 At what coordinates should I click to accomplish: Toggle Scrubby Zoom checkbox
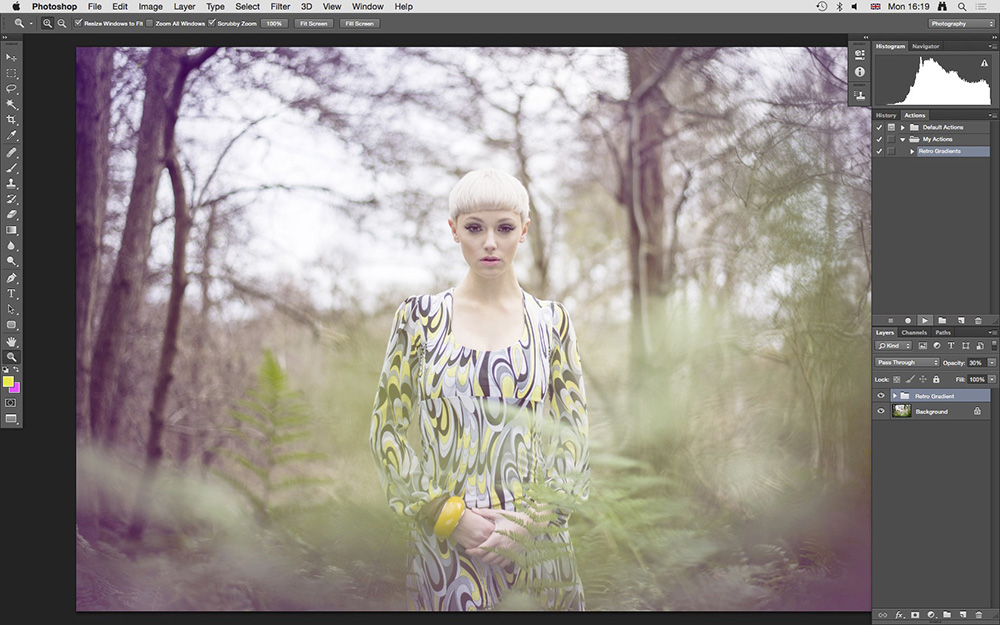click(212, 23)
